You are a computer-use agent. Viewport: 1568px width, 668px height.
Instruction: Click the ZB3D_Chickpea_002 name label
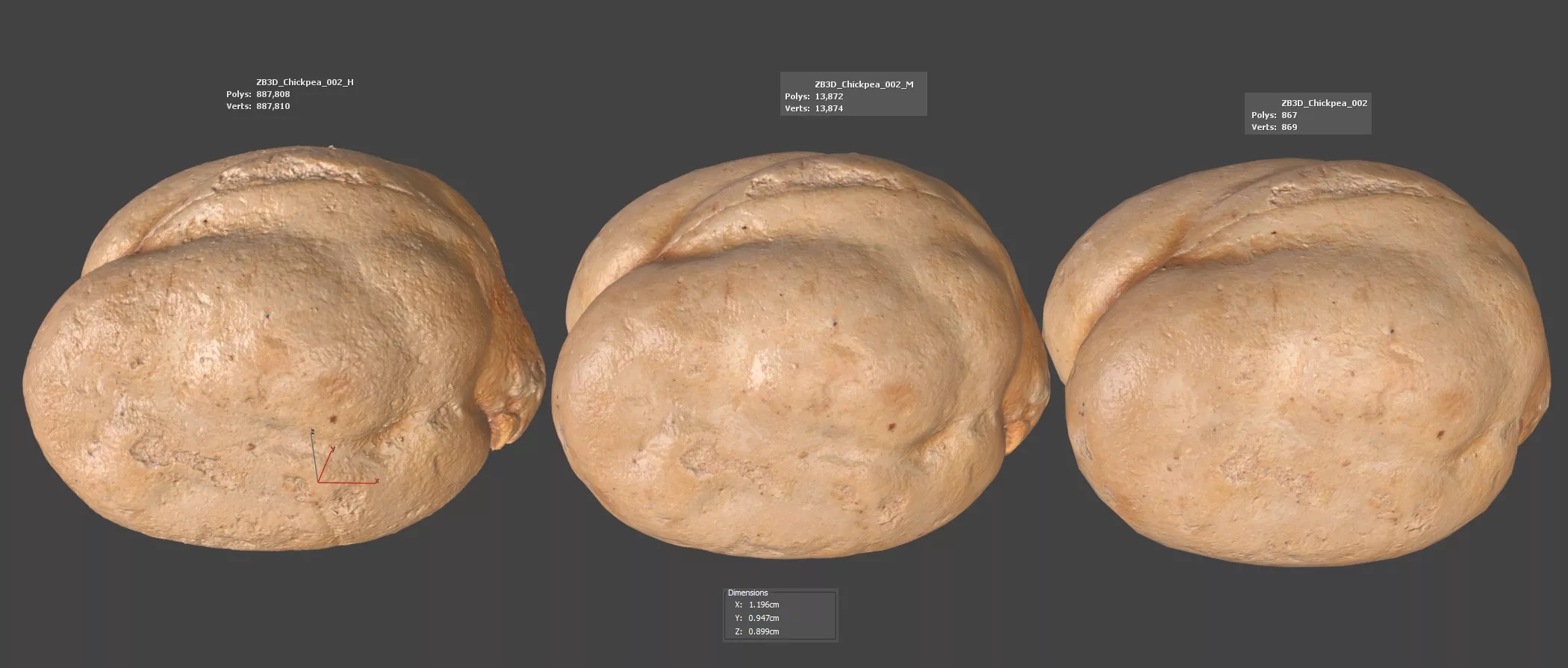(x=1324, y=103)
